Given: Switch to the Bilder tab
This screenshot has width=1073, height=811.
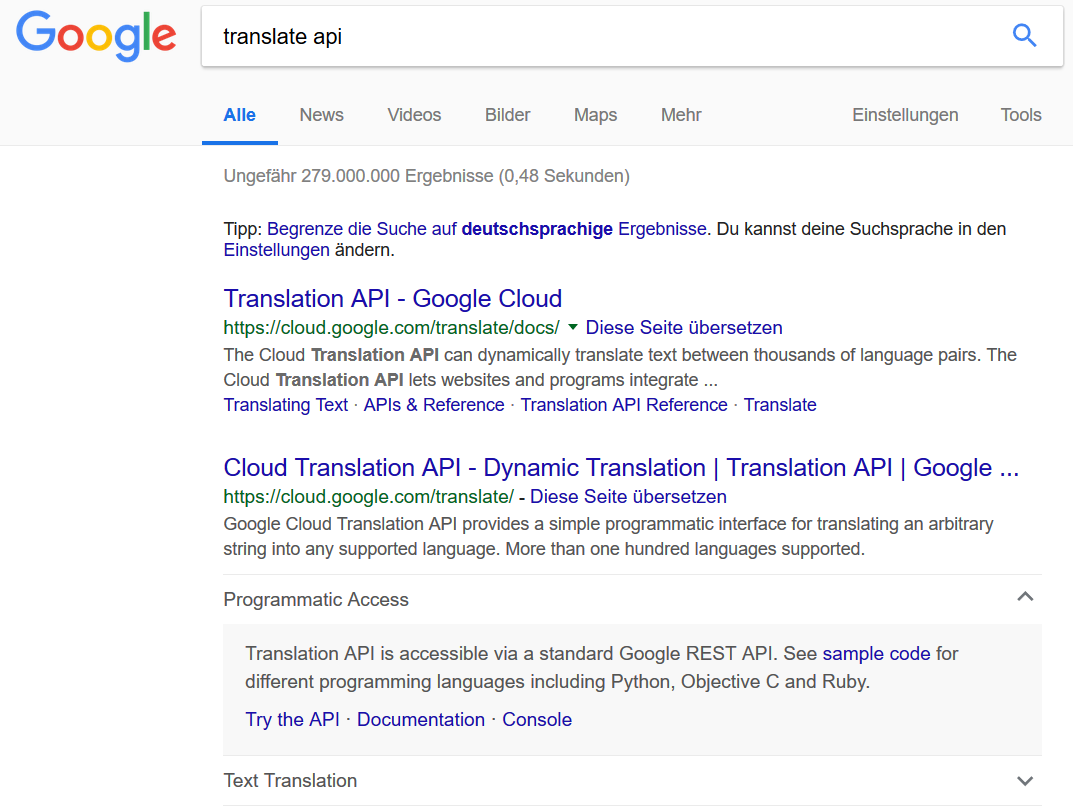Looking at the screenshot, I should click(x=507, y=115).
